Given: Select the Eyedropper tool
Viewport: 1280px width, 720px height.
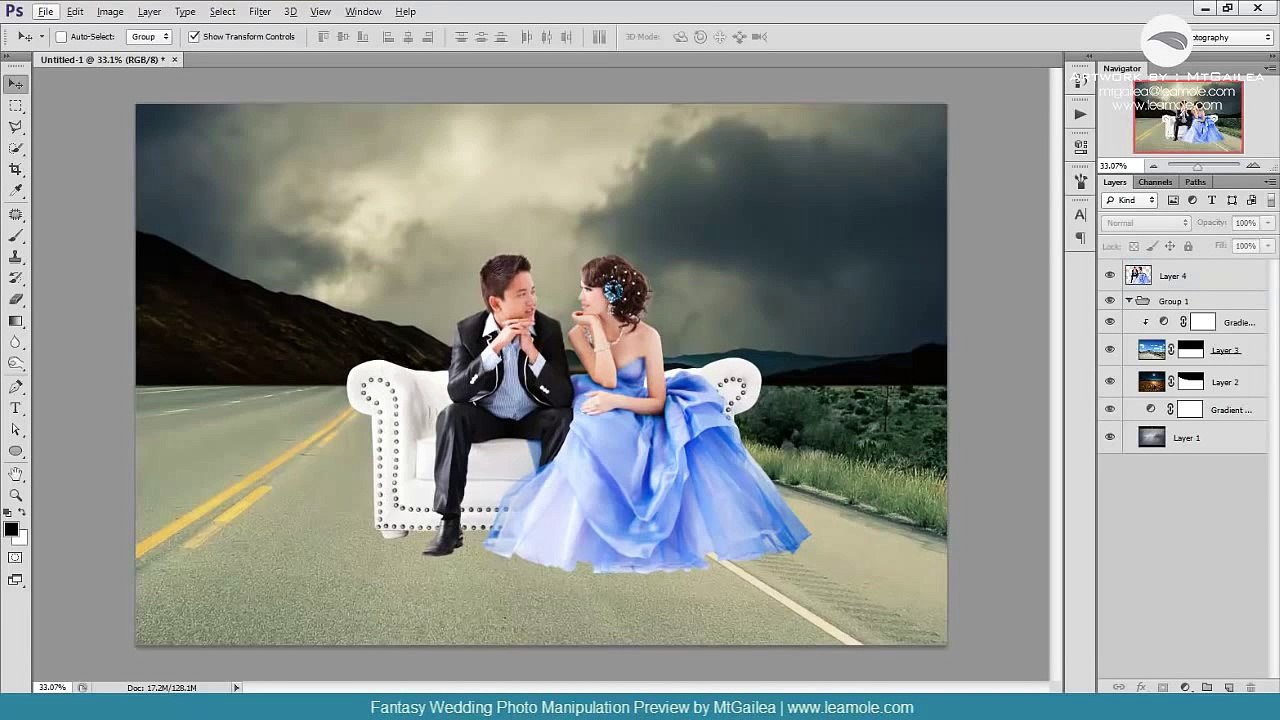Looking at the screenshot, I should tap(16, 190).
